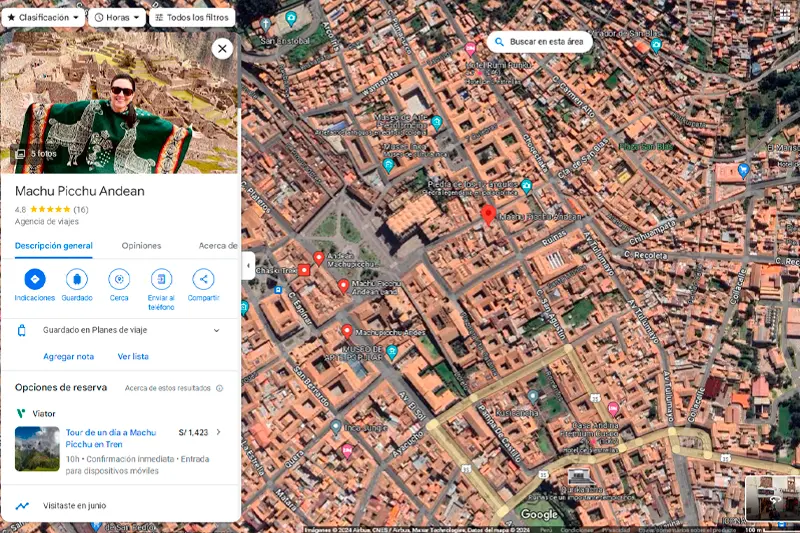The height and width of the screenshot is (533, 800).
Task: Close the Machu Picchu Andean place panel
Action: point(222,48)
